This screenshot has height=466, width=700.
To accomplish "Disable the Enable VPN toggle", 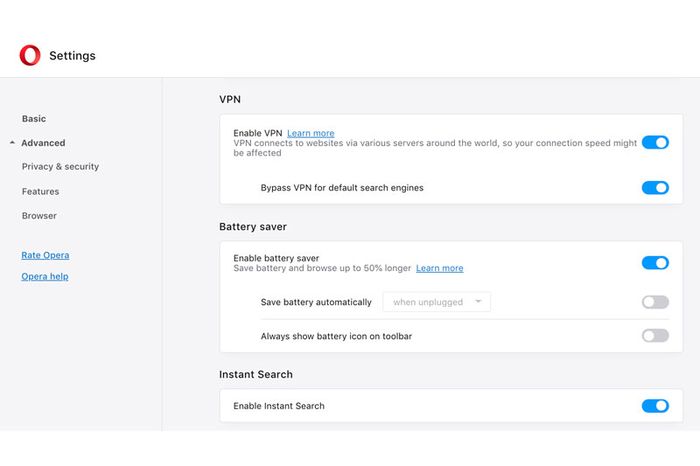I will (x=655, y=142).
